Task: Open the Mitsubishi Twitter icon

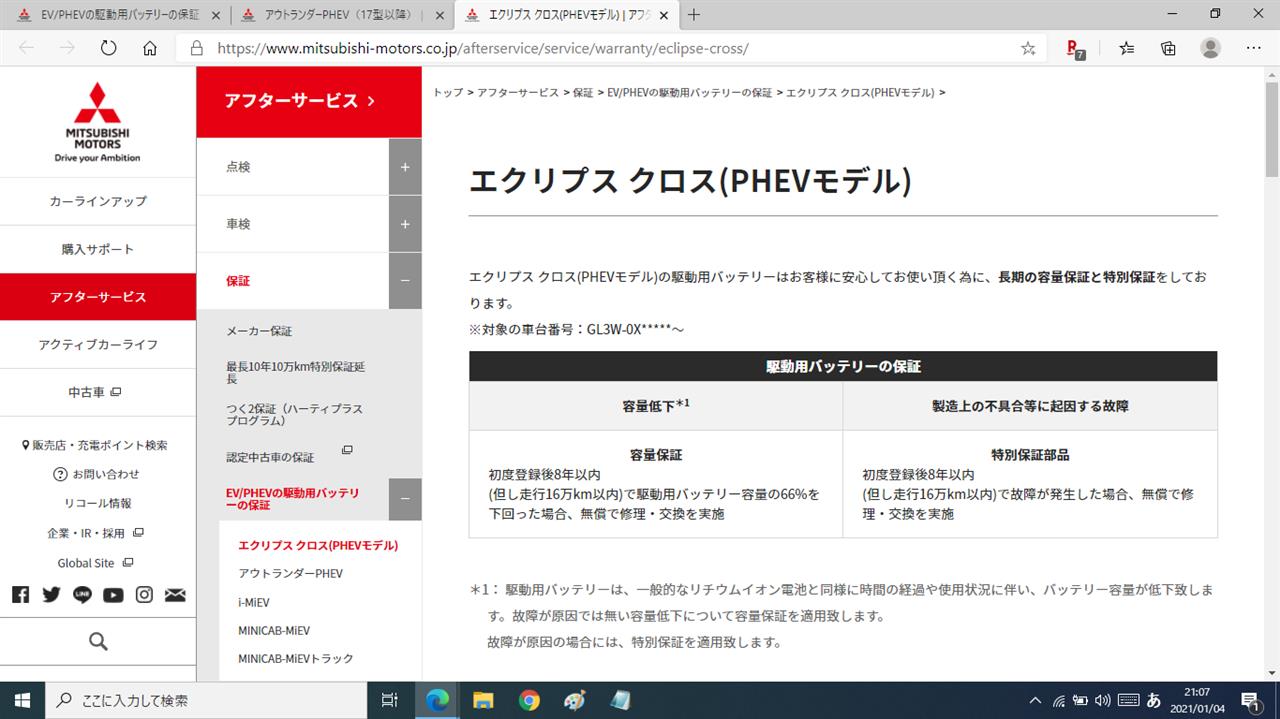Action: click(x=51, y=595)
